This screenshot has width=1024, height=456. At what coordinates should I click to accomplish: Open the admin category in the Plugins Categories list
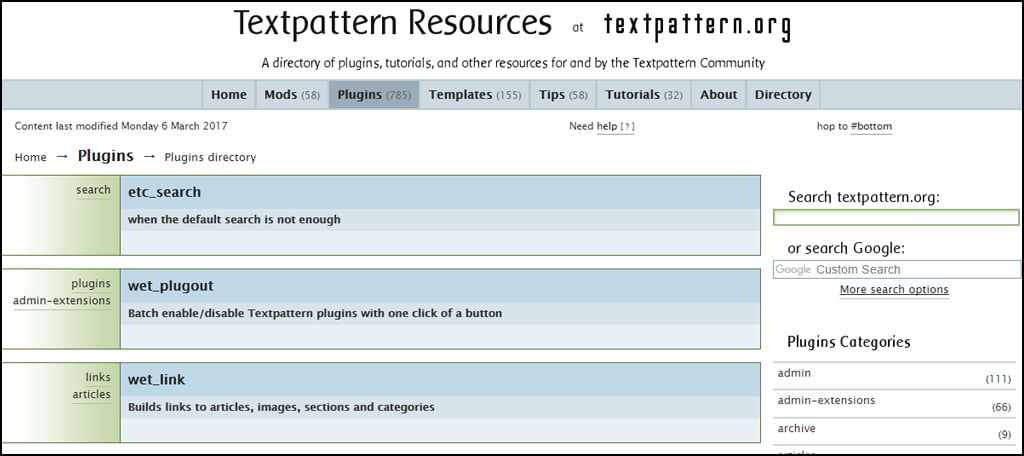(x=794, y=373)
